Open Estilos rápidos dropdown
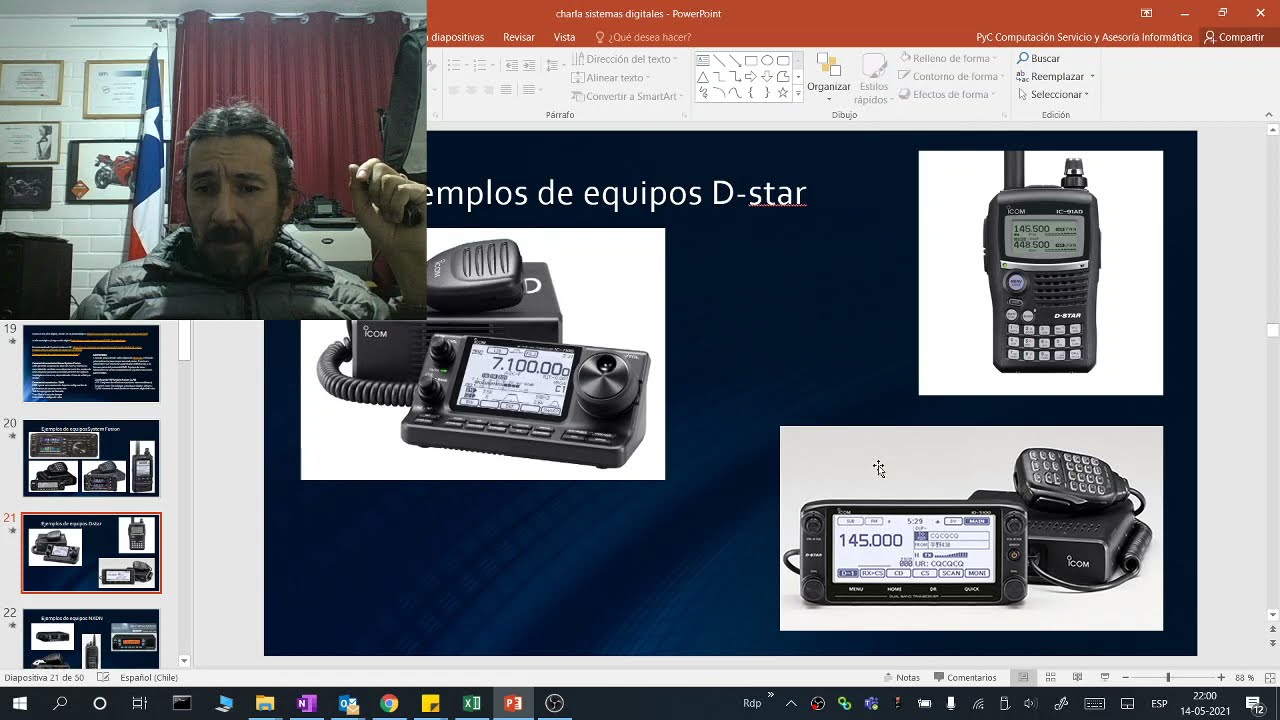 pos(872,78)
